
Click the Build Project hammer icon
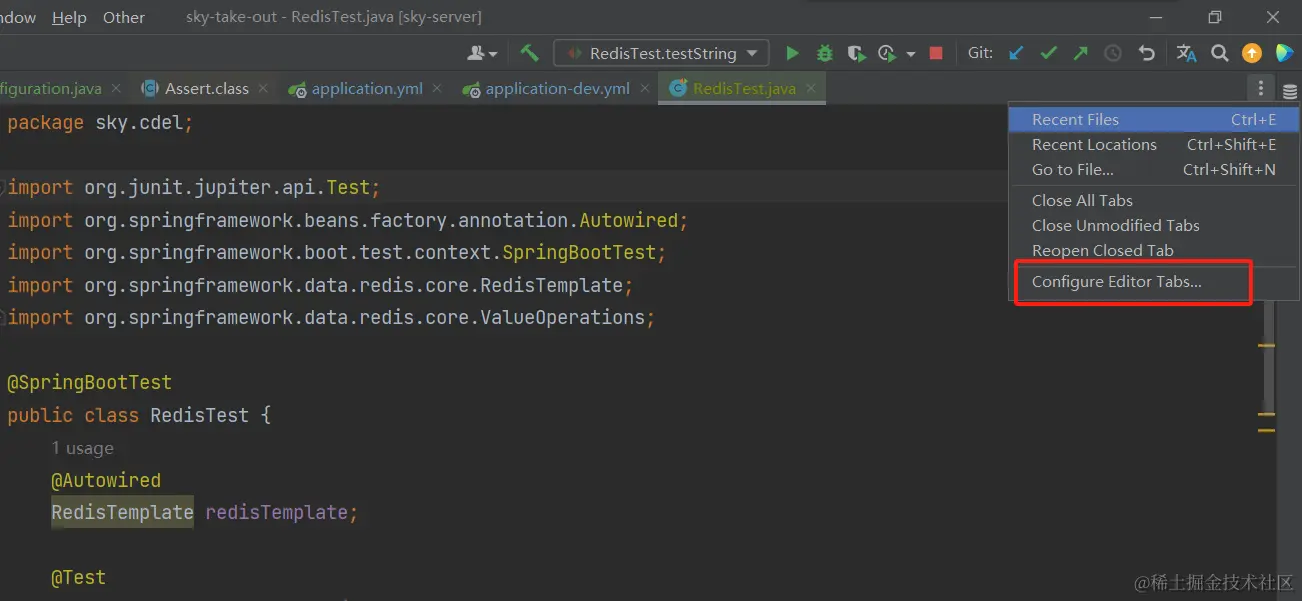click(x=529, y=53)
